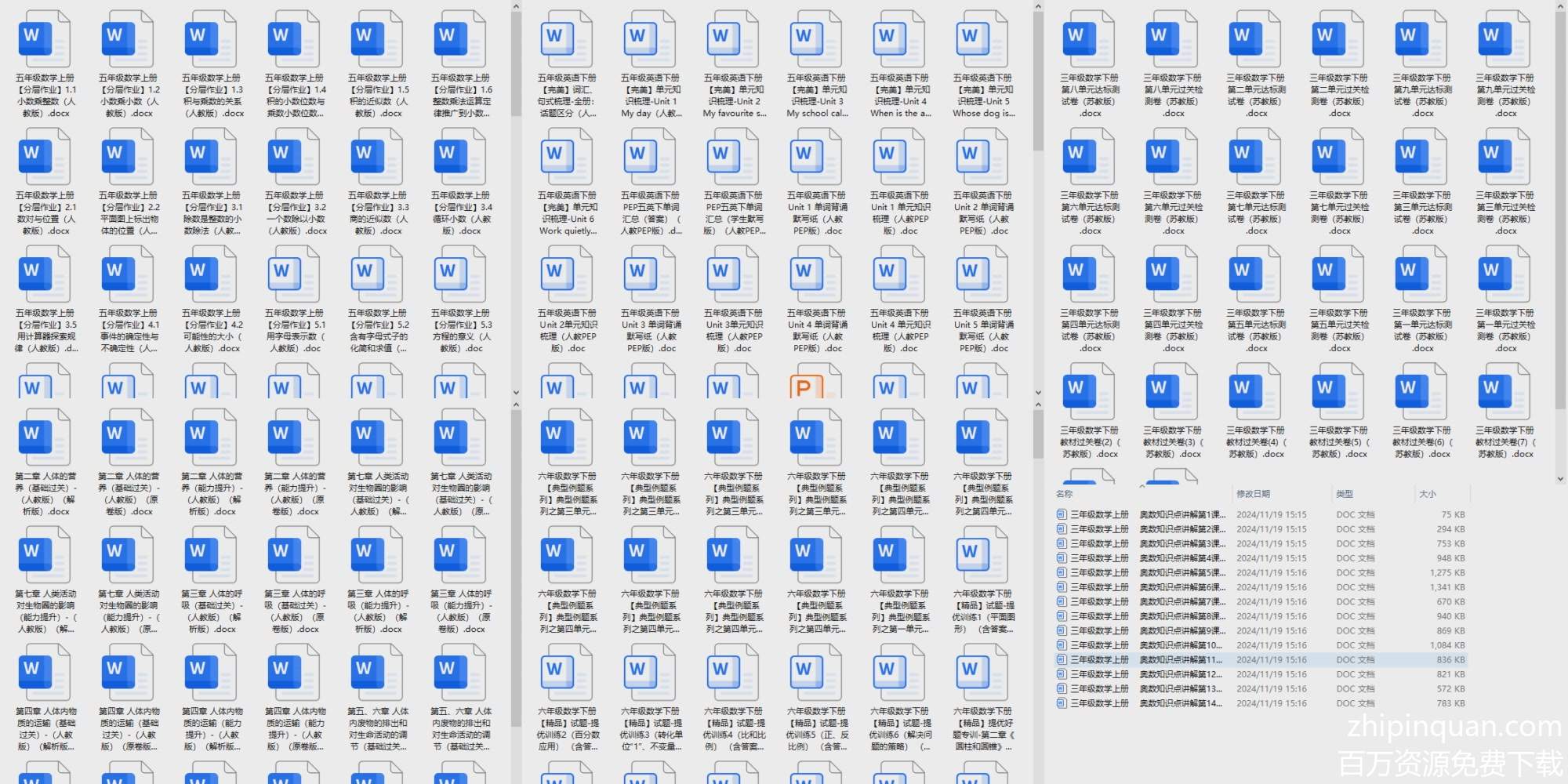Click the PEP五英下单词汇总（答案）file icon

coord(650,156)
